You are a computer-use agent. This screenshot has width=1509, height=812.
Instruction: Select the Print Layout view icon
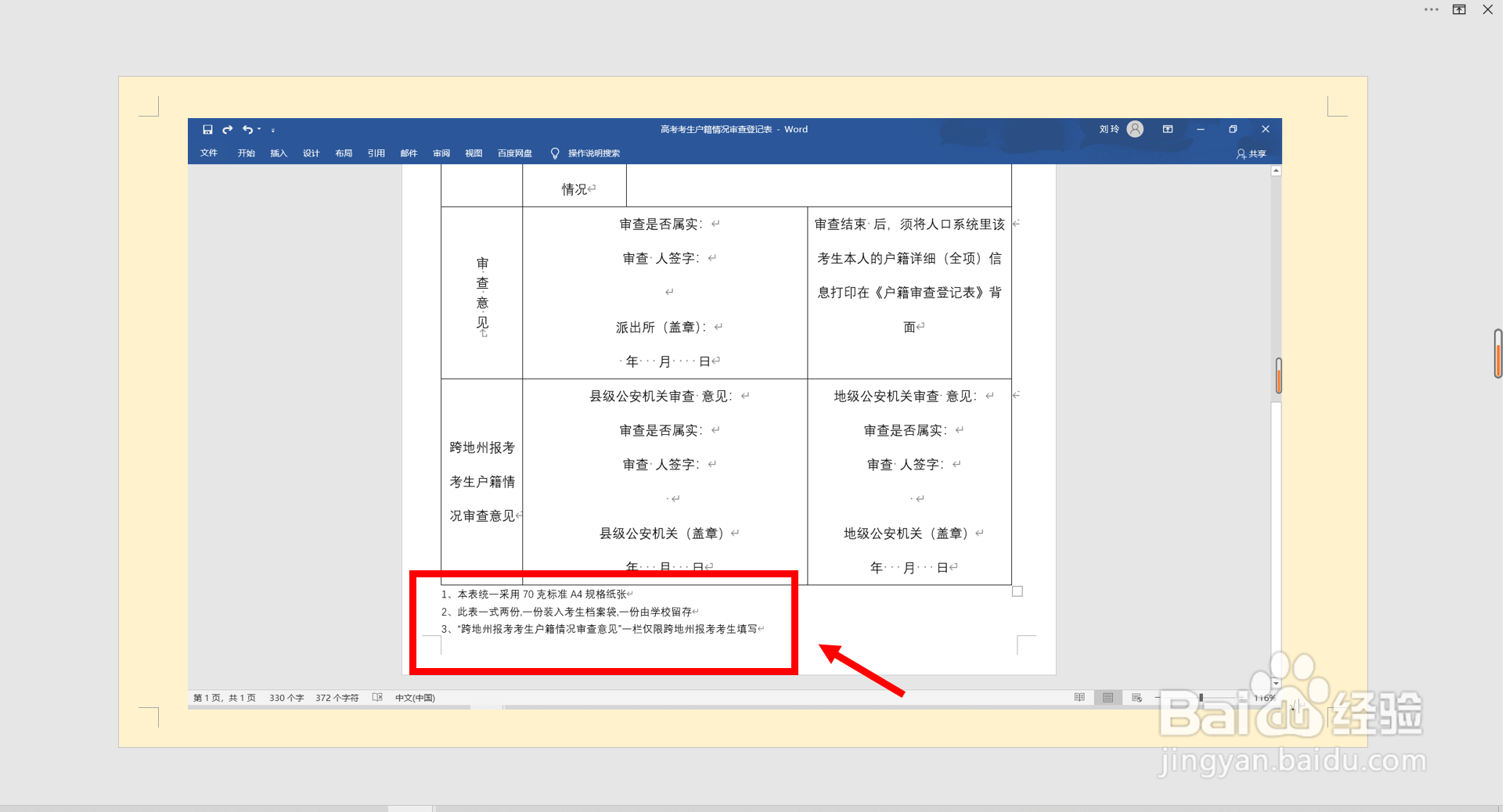[1107, 697]
